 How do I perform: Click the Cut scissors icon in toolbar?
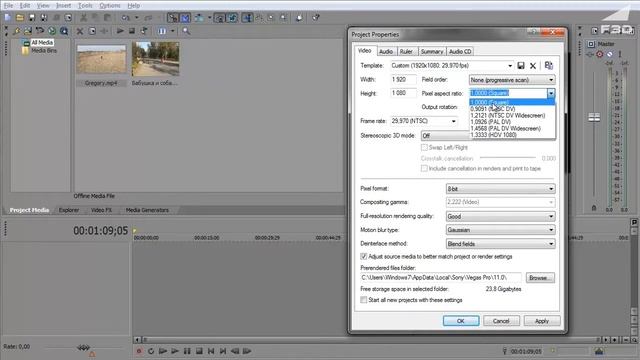[83, 18]
